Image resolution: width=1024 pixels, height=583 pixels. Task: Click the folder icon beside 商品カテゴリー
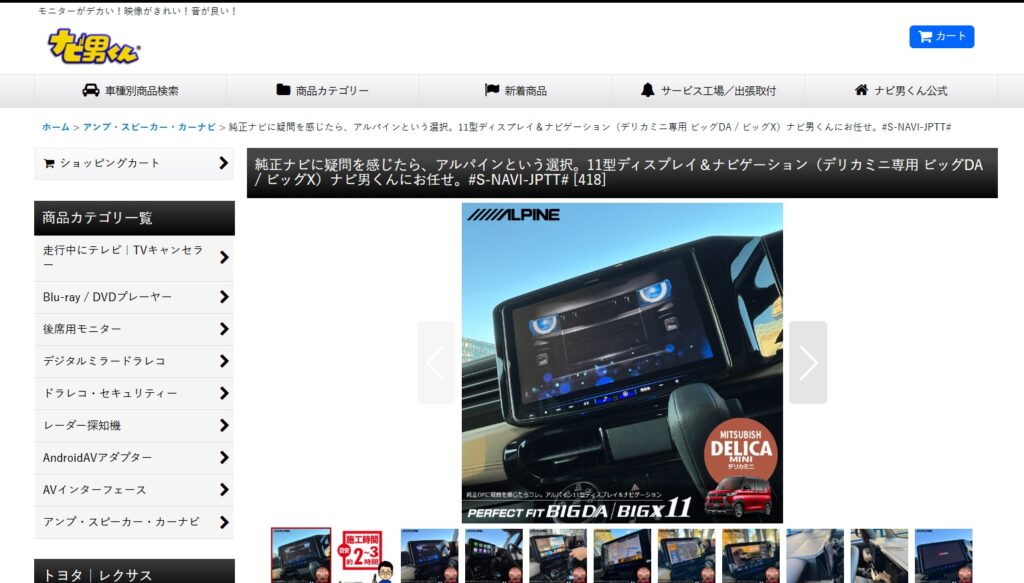coord(283,90)
